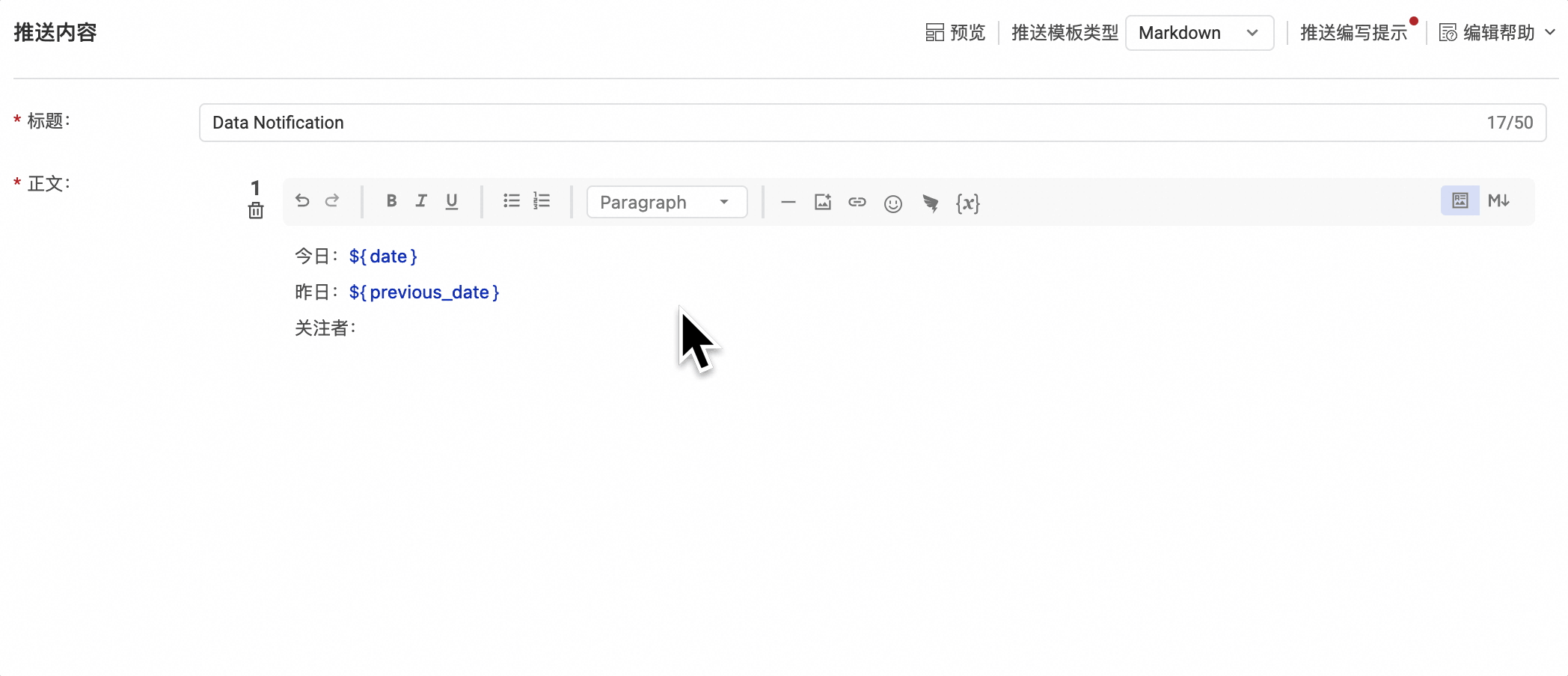
Task: Open the Markdown template type dropdown
Action: click(x=1199, y=32)
